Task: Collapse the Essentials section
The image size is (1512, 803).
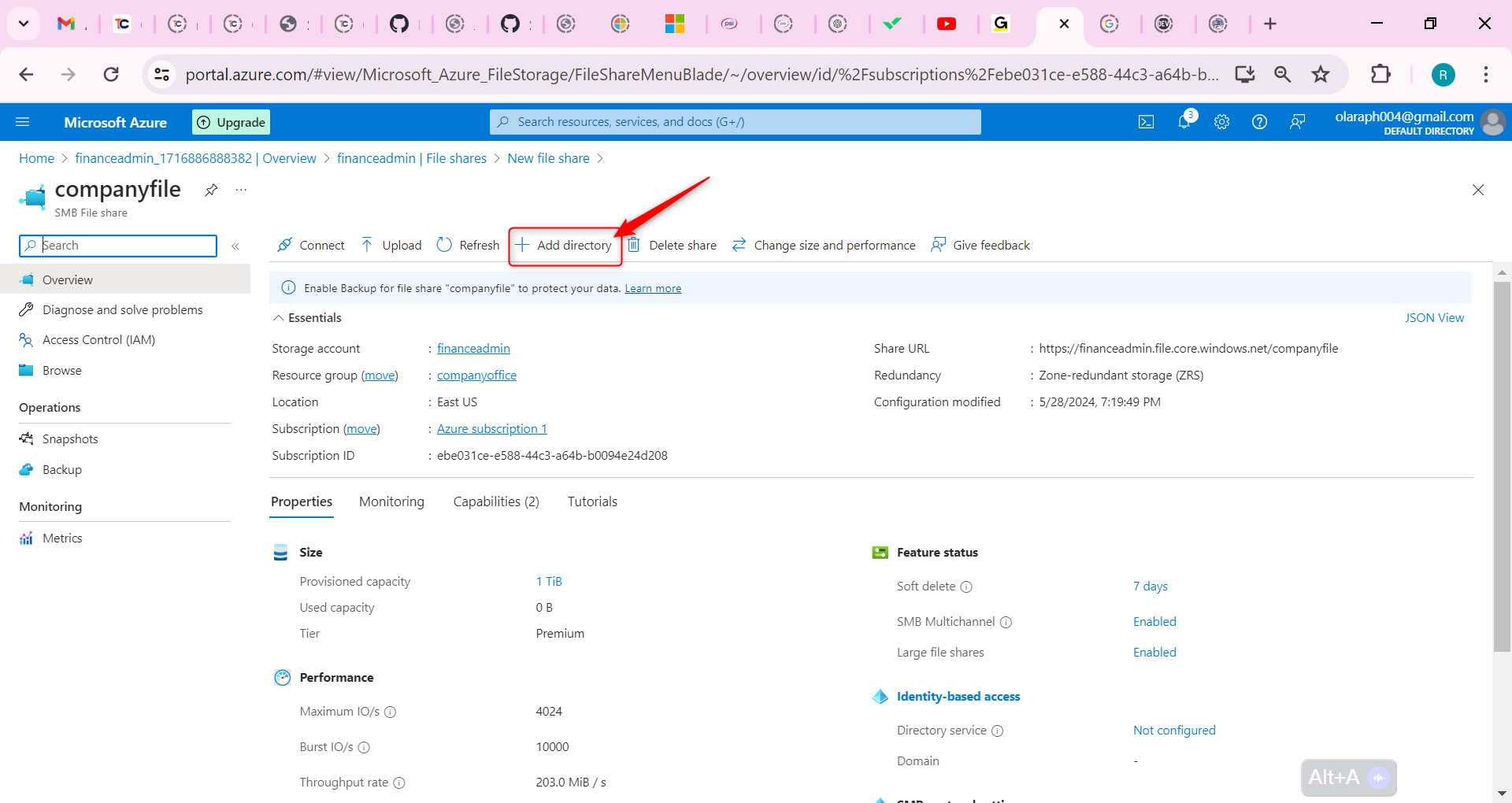Action: pyautogui.click(x=278, y=317)
